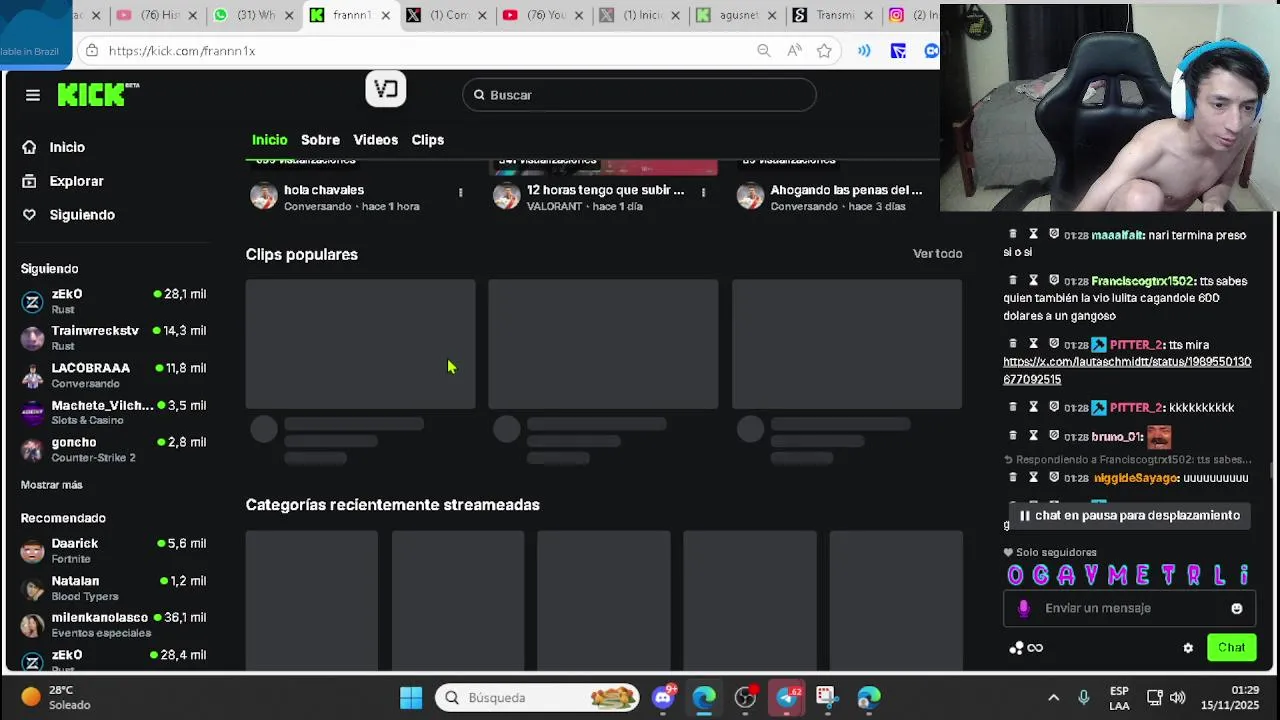Timeout niggideSayago using hourglass icon
Screen dimensions: 1280x720
1033,478
